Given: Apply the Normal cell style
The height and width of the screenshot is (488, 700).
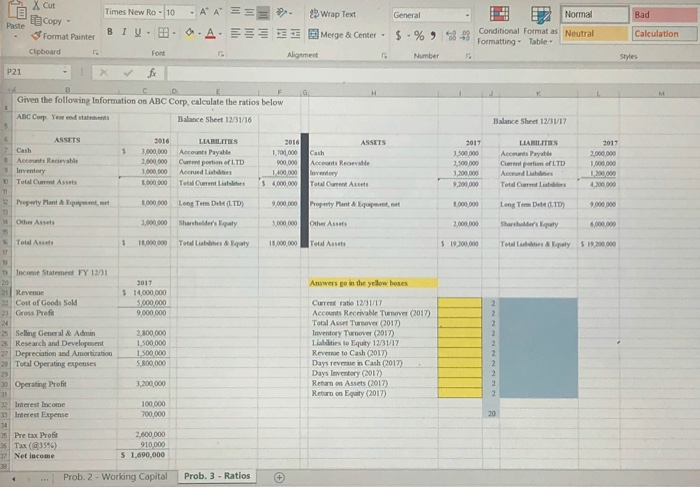Looking at the screenshot, I should pyautogui.click(x=595, y=14).
